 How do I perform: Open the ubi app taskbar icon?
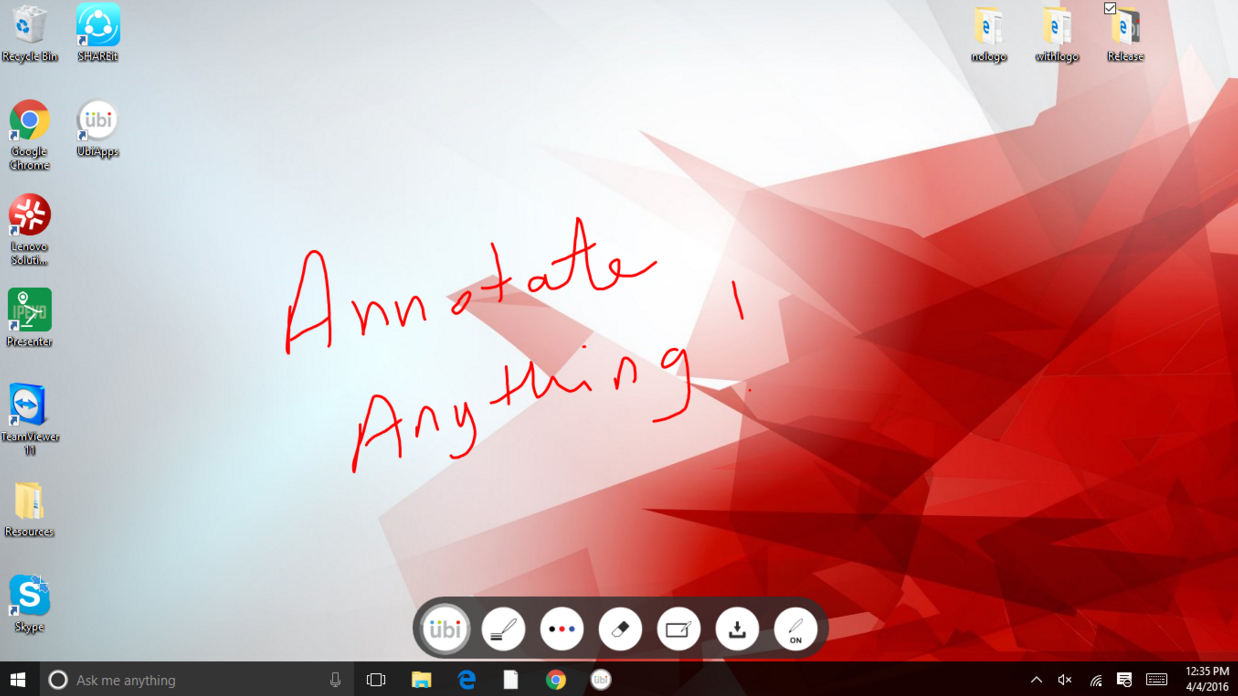[601, 680]
